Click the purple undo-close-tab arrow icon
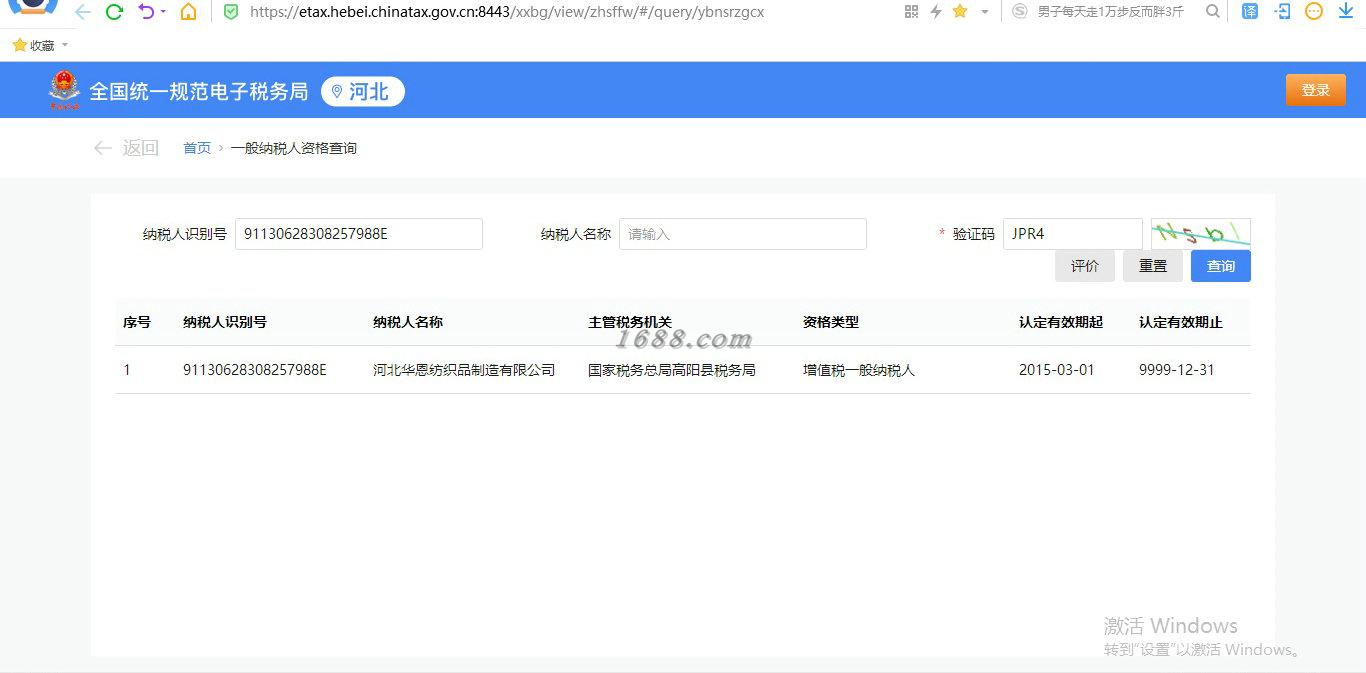 pyautogui.click(x=147, y=12)
